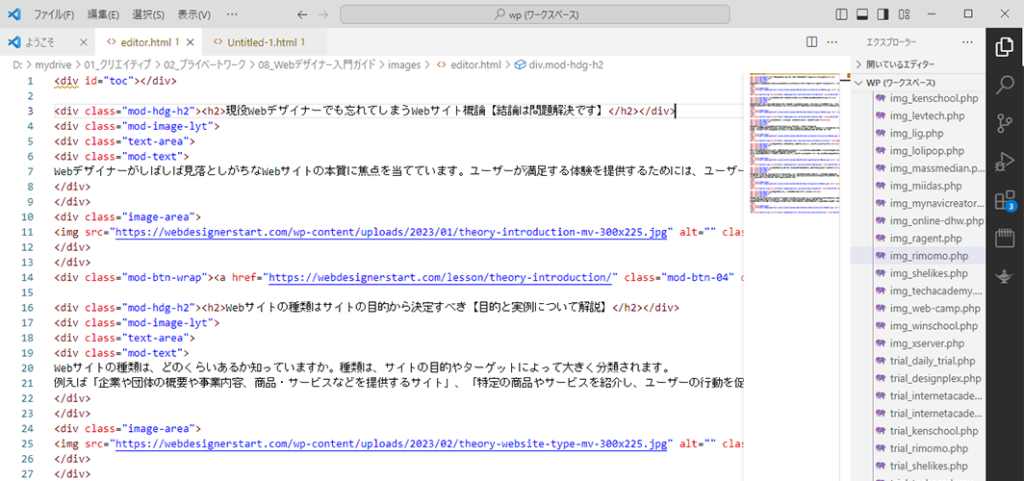Open the menu bar overflow (···) menu
The image size is (1024, 481).
point(232,14)
